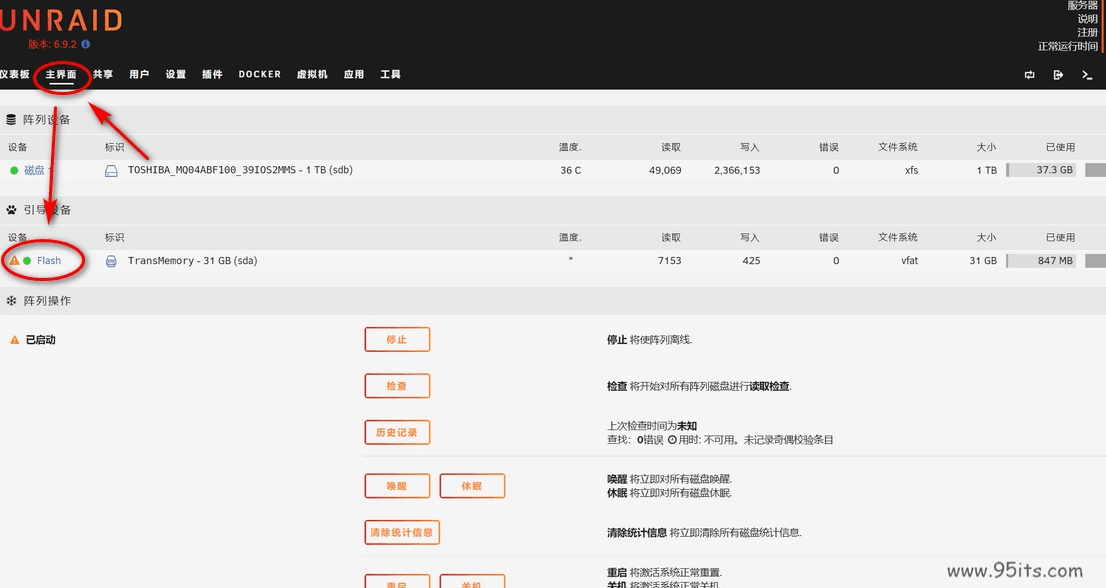1106x588 pixels.
Task: Click the green status dot beside Flash
Action: coord(28,261)
